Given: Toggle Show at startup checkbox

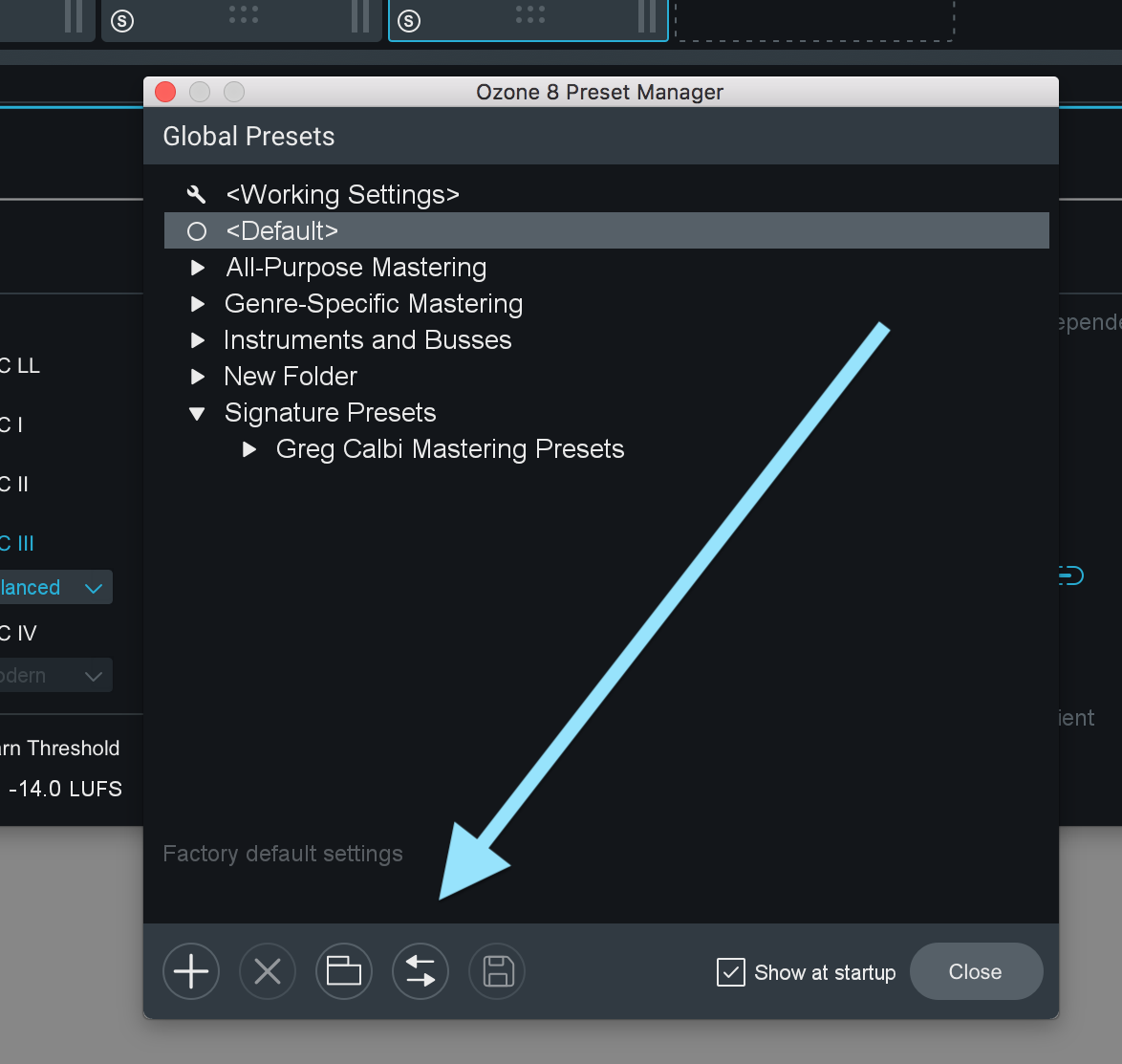Looking at the screenshot, I should pos(730,972).
